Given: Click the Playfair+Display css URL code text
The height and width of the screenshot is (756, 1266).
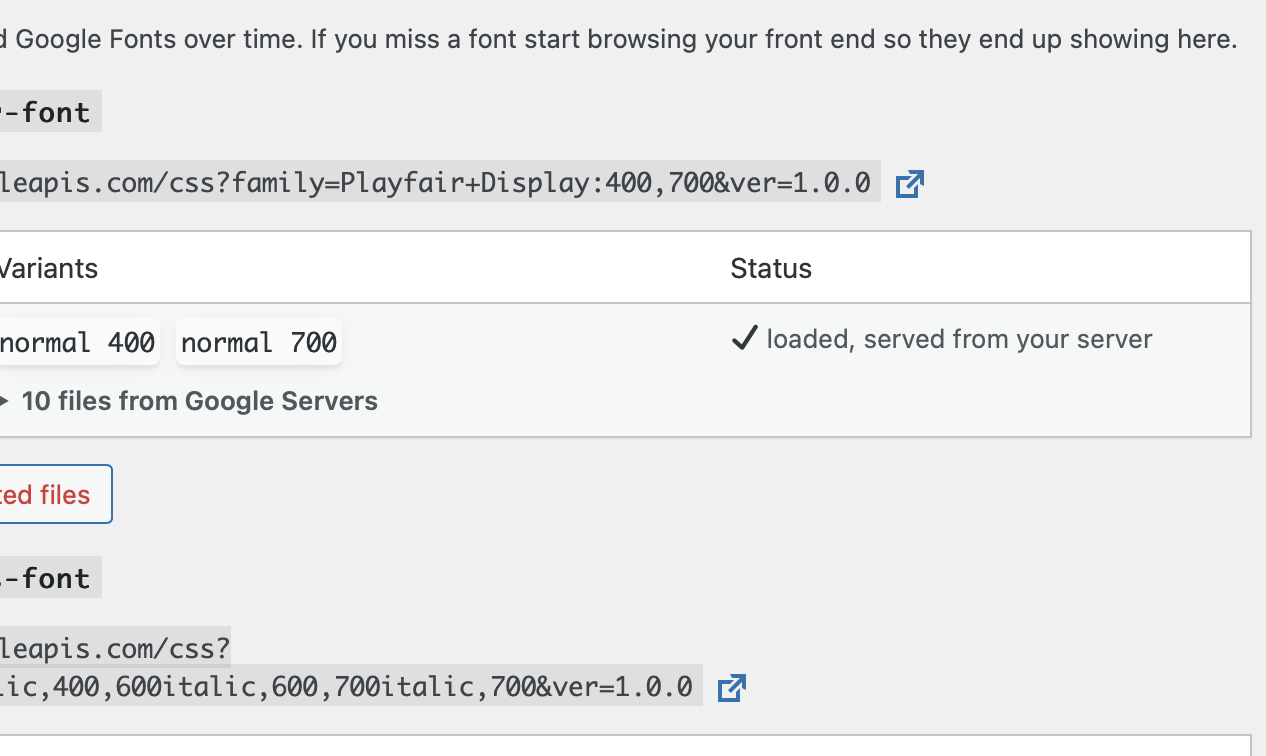Looking at the screenshot, I should pos(438,182).
